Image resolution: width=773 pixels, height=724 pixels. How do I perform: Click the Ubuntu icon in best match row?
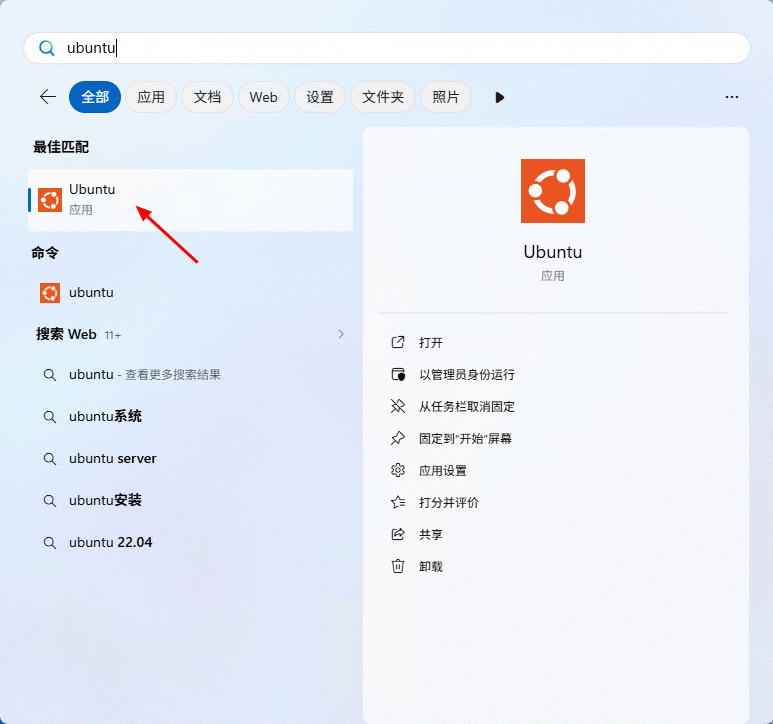click(x=50, y=200)
